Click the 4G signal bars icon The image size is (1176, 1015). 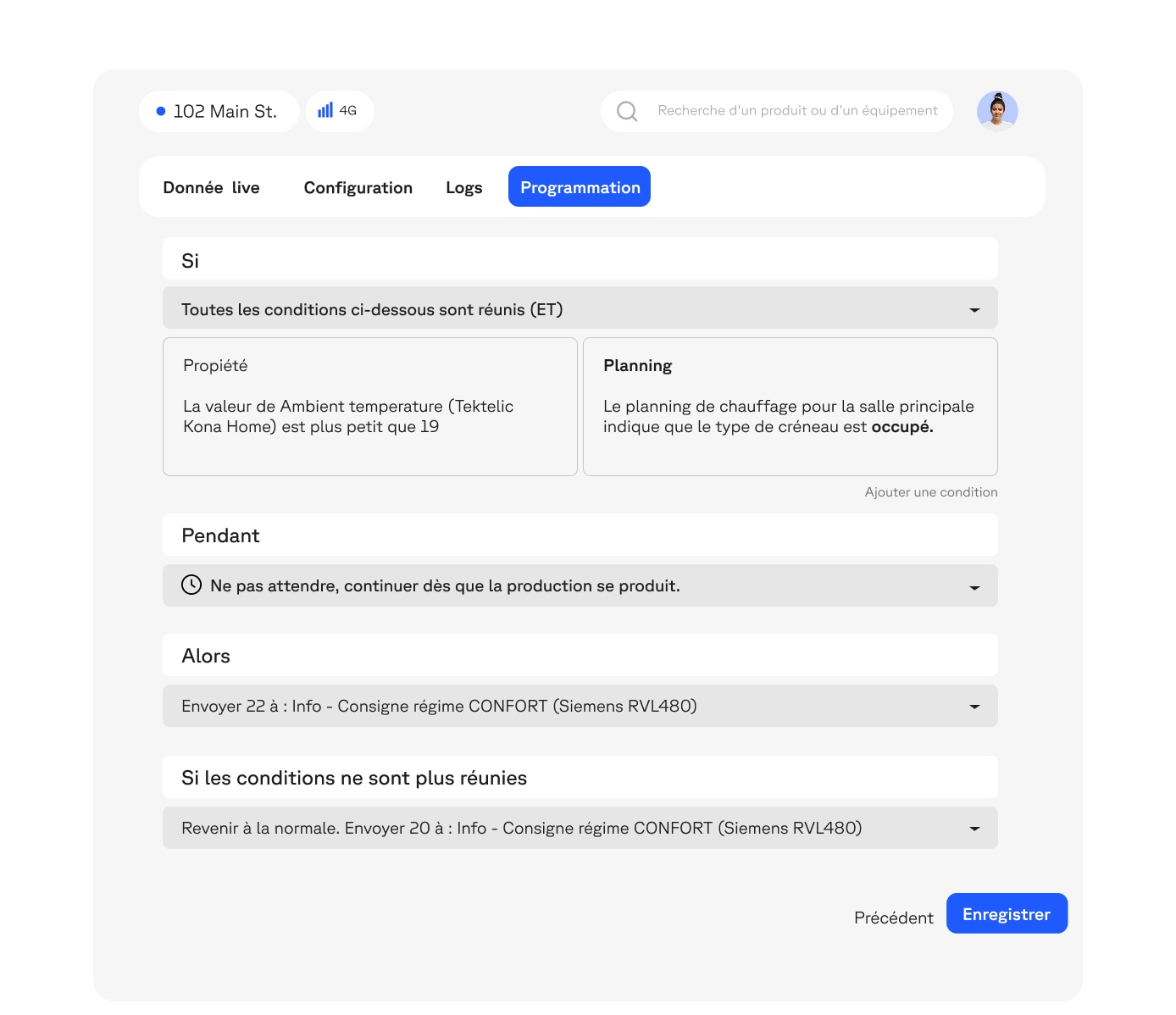point(325,110)
